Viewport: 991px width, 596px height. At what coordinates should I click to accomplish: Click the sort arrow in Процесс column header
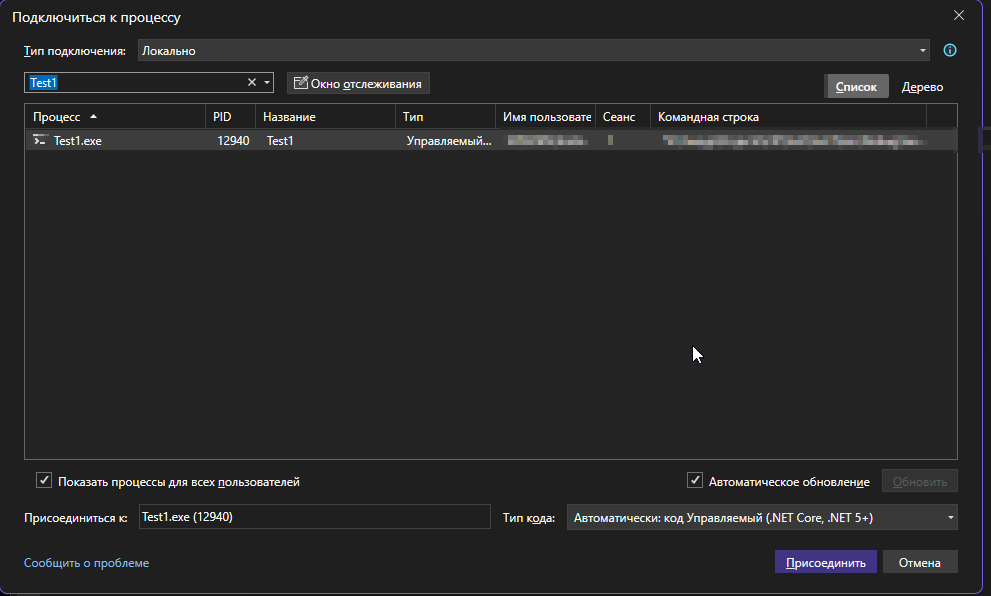point(94,117)
